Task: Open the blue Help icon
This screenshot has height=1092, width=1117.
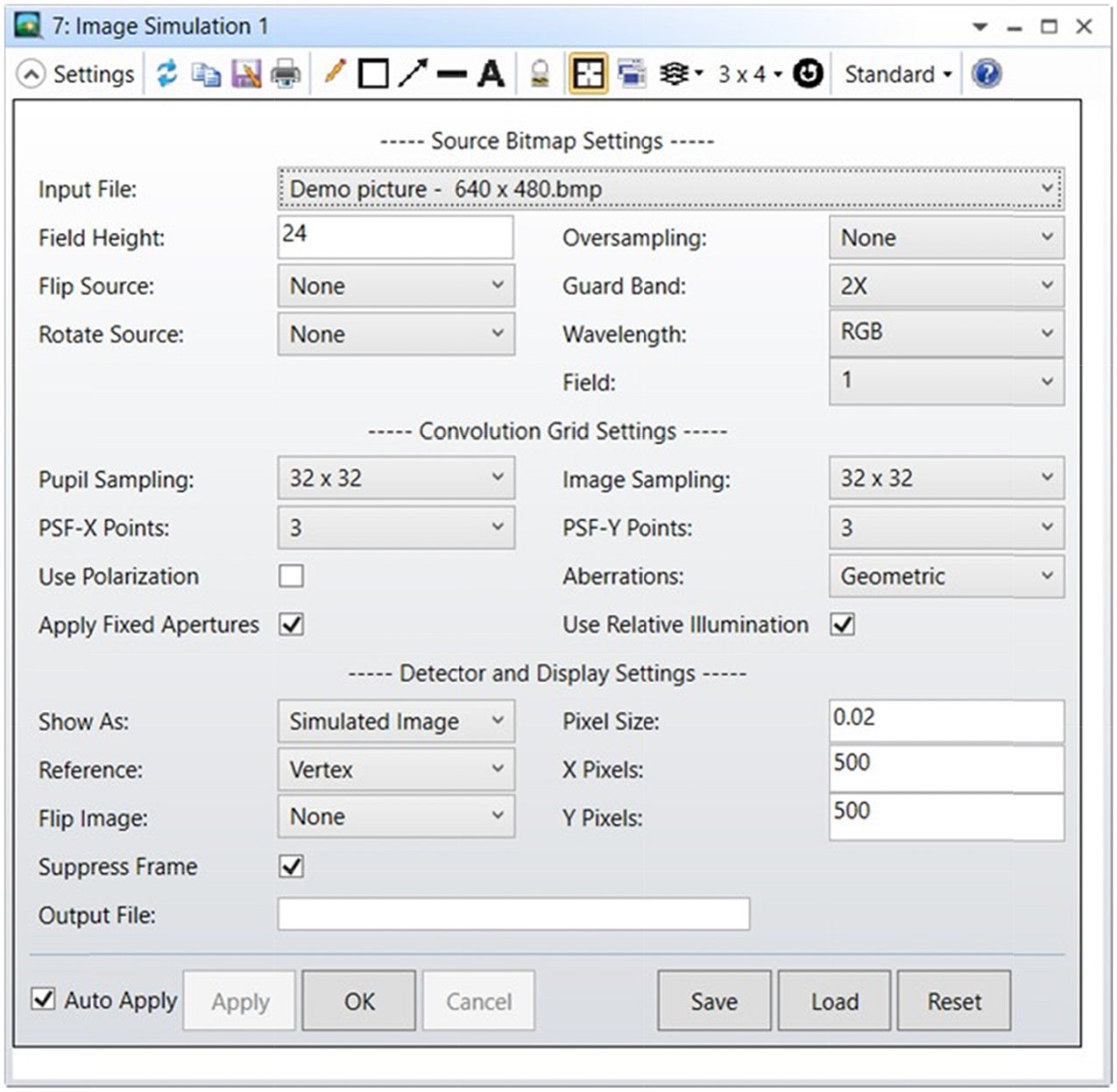Action: coord(986,74)
